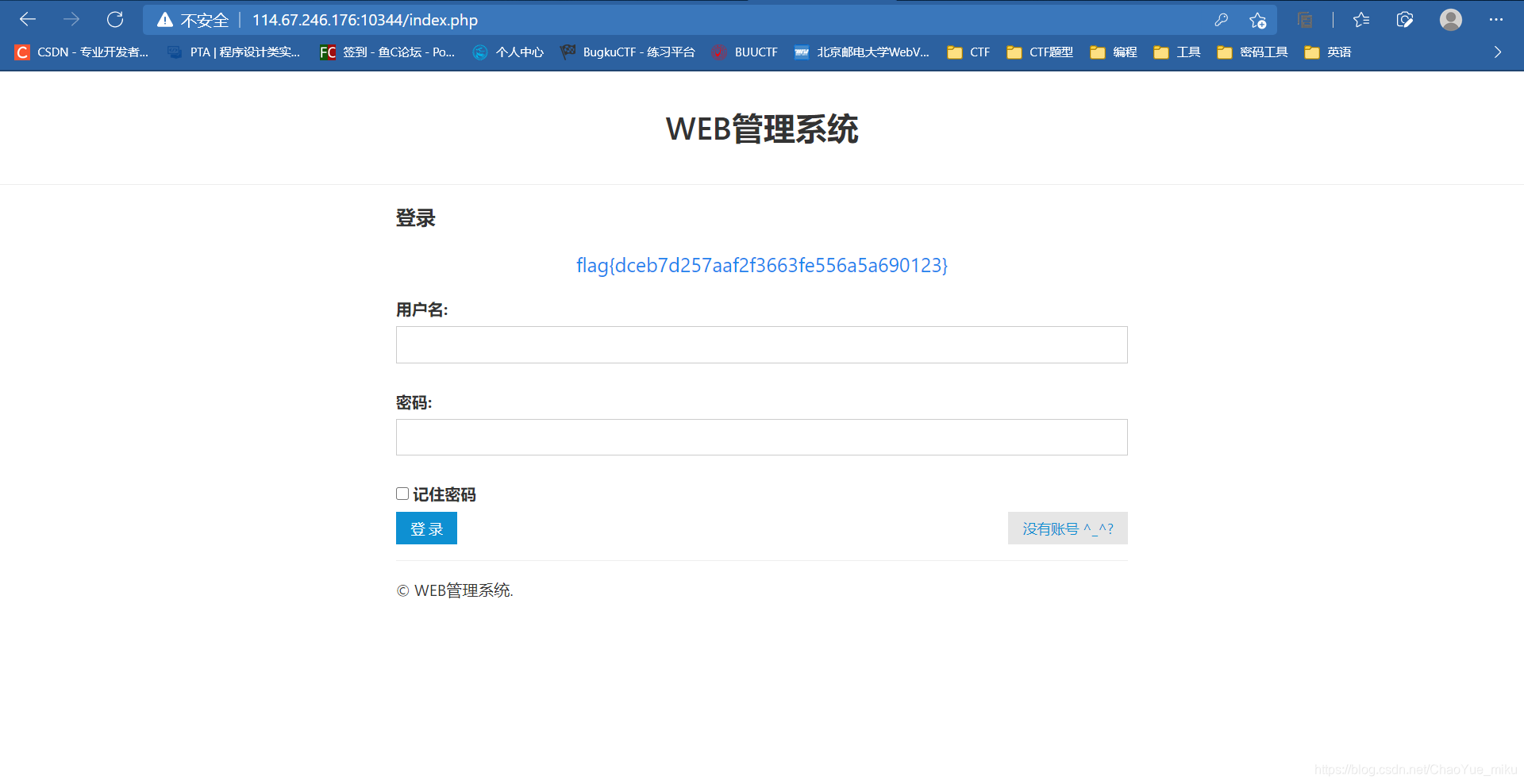Click inside the 用户名 input field
This screenshot has width=1524, height=784.
760,344
